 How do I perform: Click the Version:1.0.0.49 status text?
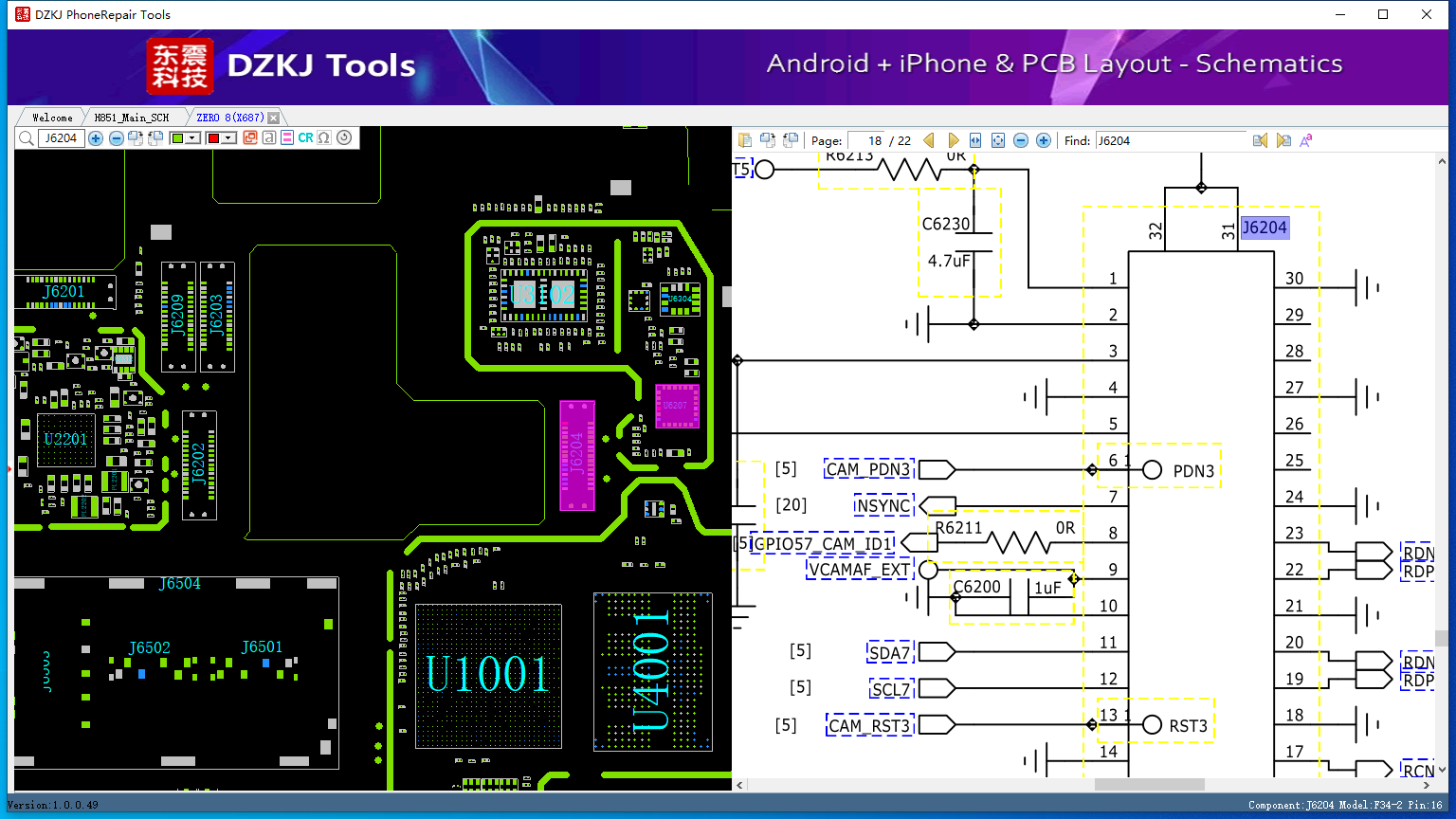click(52, 805)
